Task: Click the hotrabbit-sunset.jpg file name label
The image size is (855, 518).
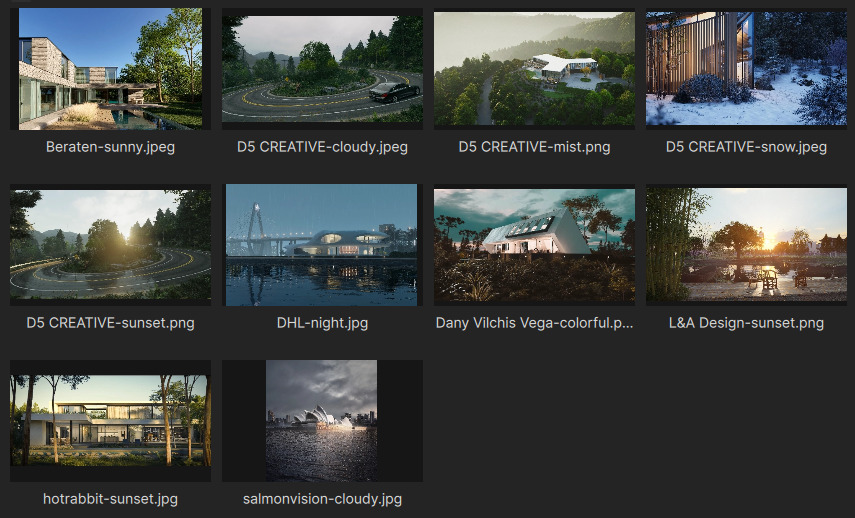Action: (x=110, y=499)
